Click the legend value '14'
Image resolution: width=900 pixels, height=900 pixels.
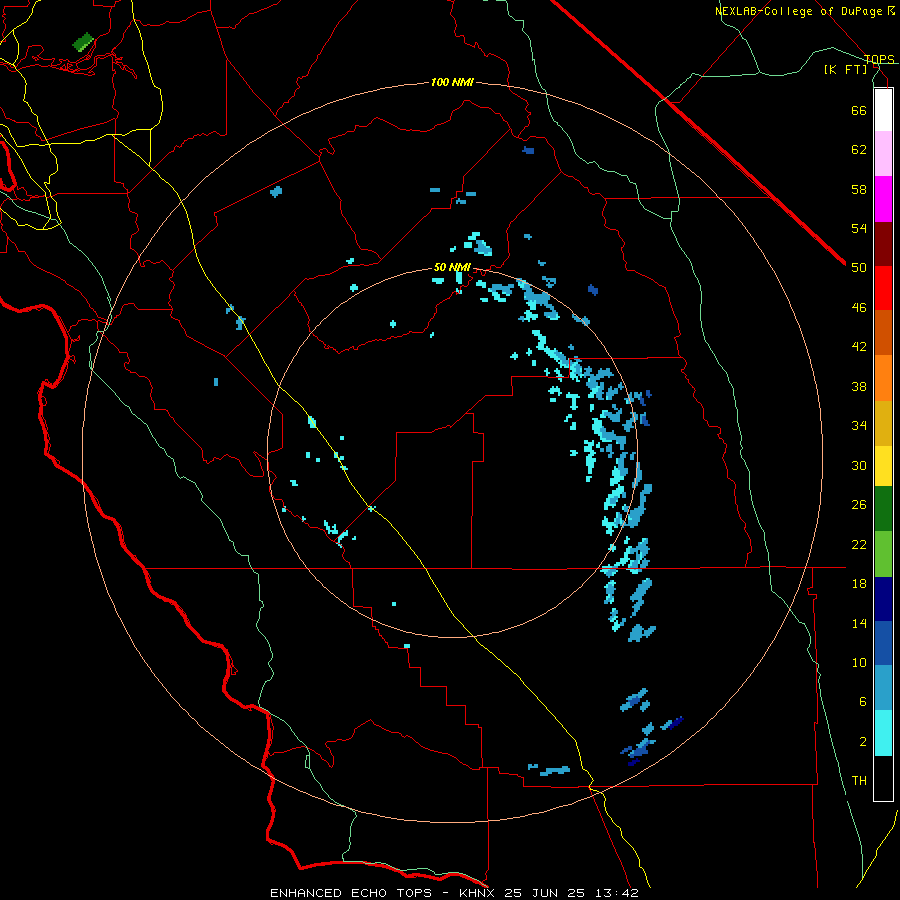tap(859, 623)
